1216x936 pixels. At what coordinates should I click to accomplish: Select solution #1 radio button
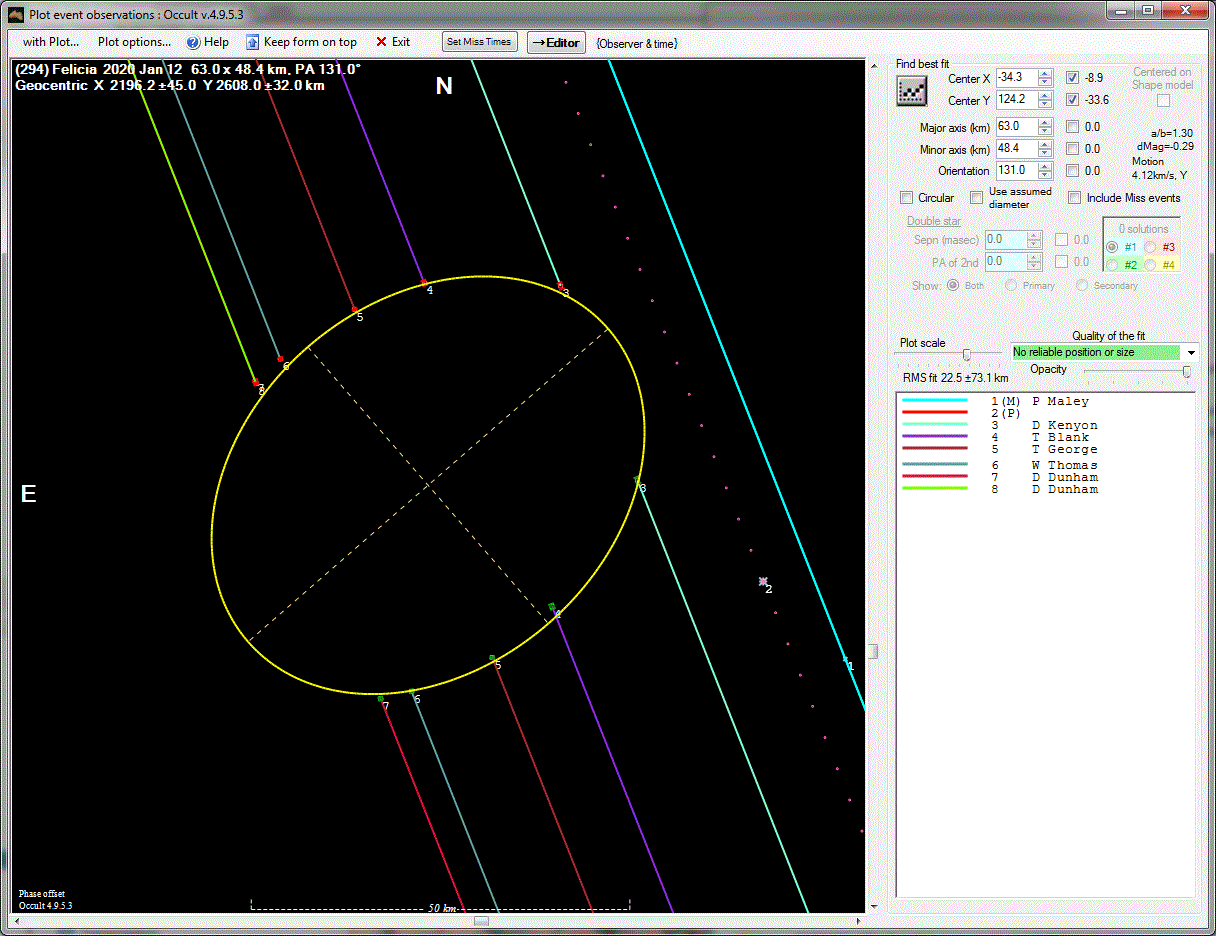[1112, 247]
